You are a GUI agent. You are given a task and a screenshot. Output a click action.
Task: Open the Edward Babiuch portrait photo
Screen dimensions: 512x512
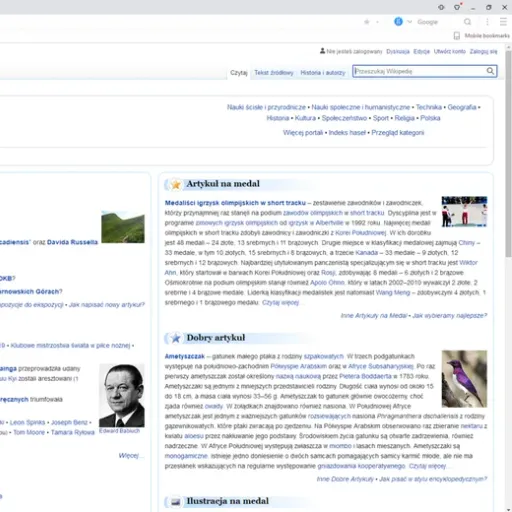click(x=122, y=395)
